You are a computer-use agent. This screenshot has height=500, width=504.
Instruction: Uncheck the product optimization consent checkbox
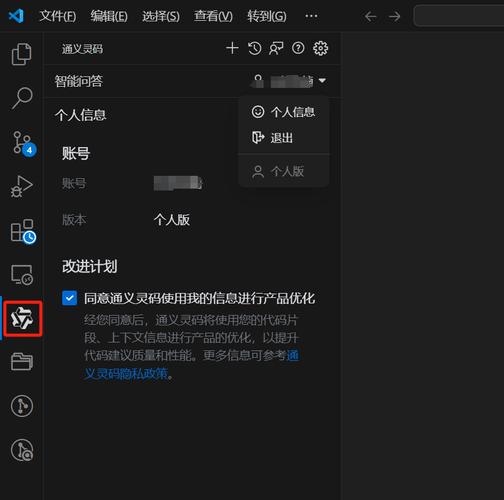[x=69, y=298]
